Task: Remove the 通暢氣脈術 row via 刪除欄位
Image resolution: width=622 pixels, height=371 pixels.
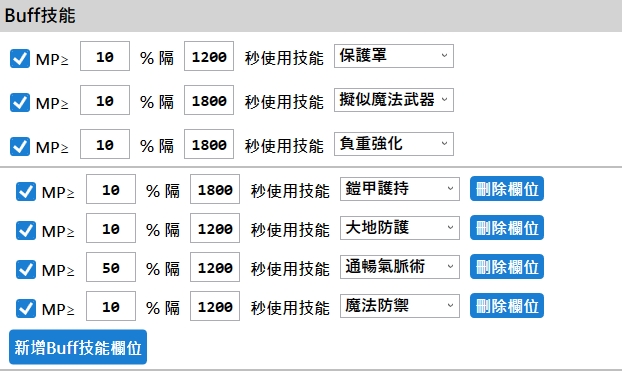Action: 507,267
